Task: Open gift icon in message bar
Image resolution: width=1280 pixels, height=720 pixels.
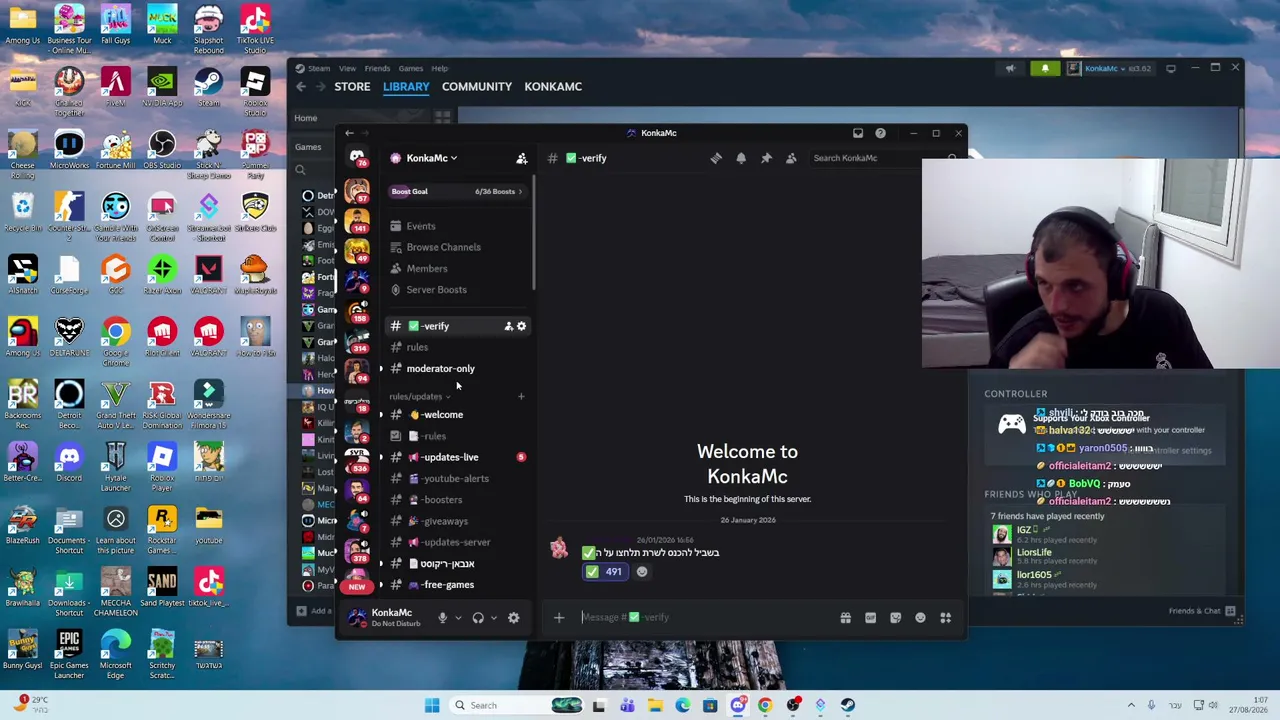Action: click(845, 618)
